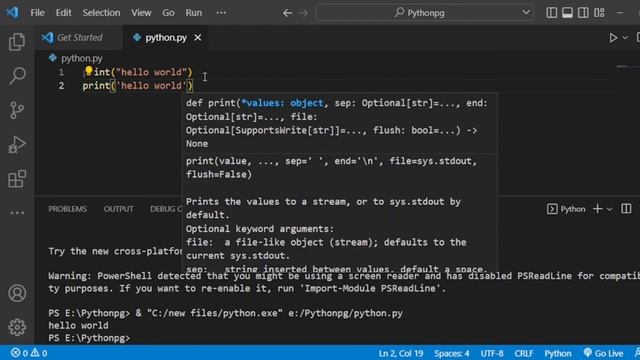
Task: Switch to the OUTPUT panel tab
Action: point(118,209)
